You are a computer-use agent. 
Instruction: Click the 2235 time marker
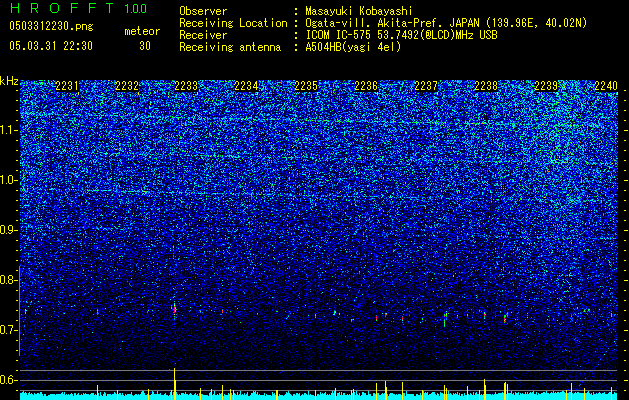(x=306, y=86)
